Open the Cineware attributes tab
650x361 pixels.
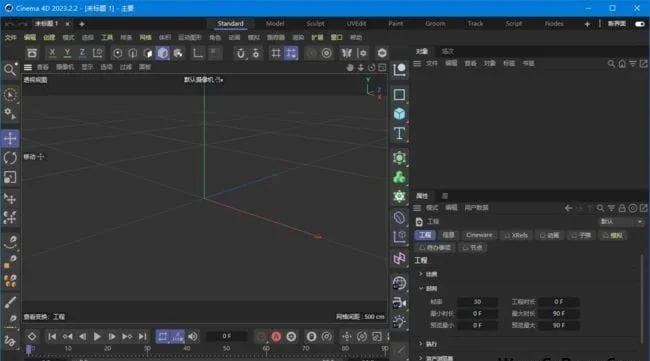pyautogui.click(x=479, y=235)
